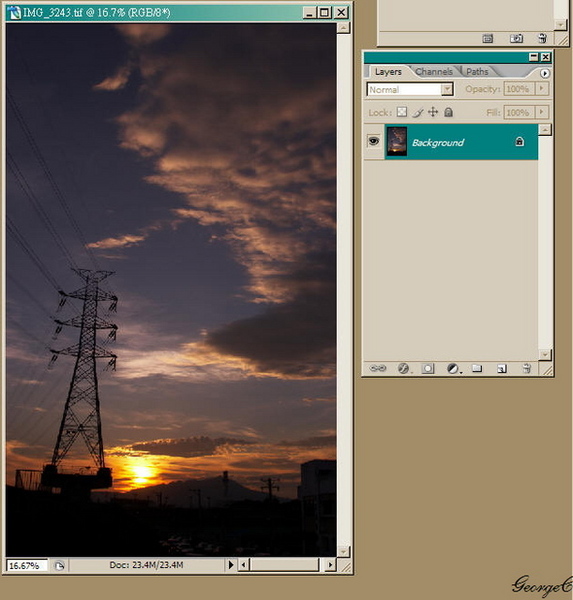Image resolution: width=573 pixels, height=600 pixels.
Task: Click the link layers icon
Action: pos(377,368)
